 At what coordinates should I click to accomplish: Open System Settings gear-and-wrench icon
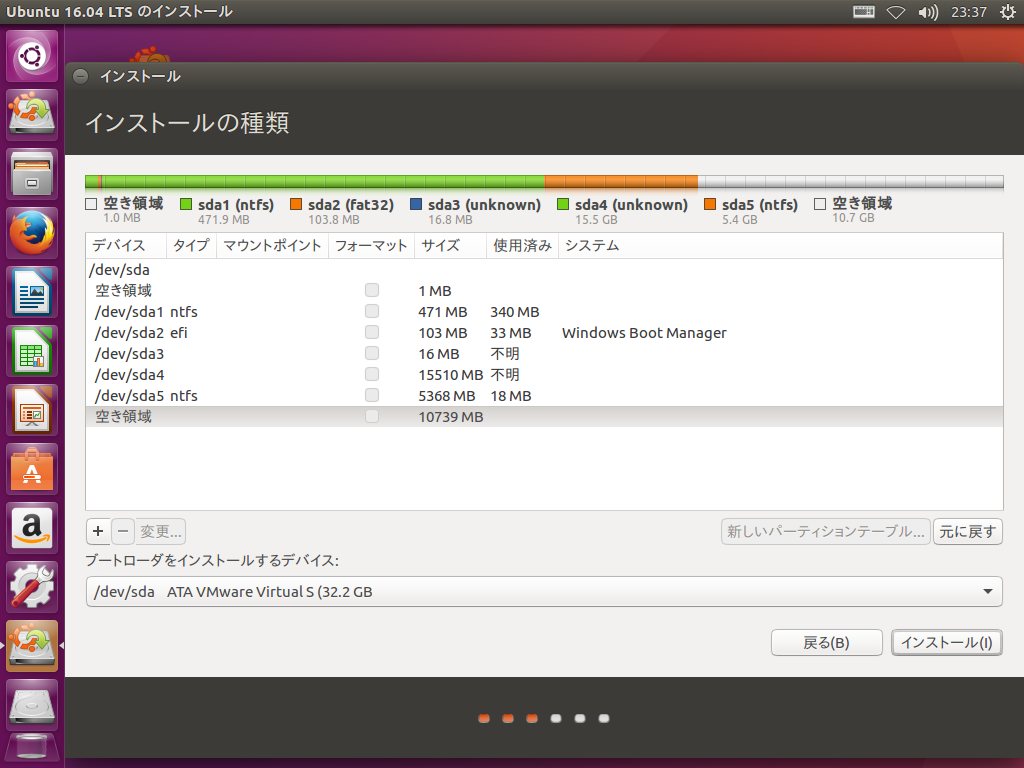32,587
